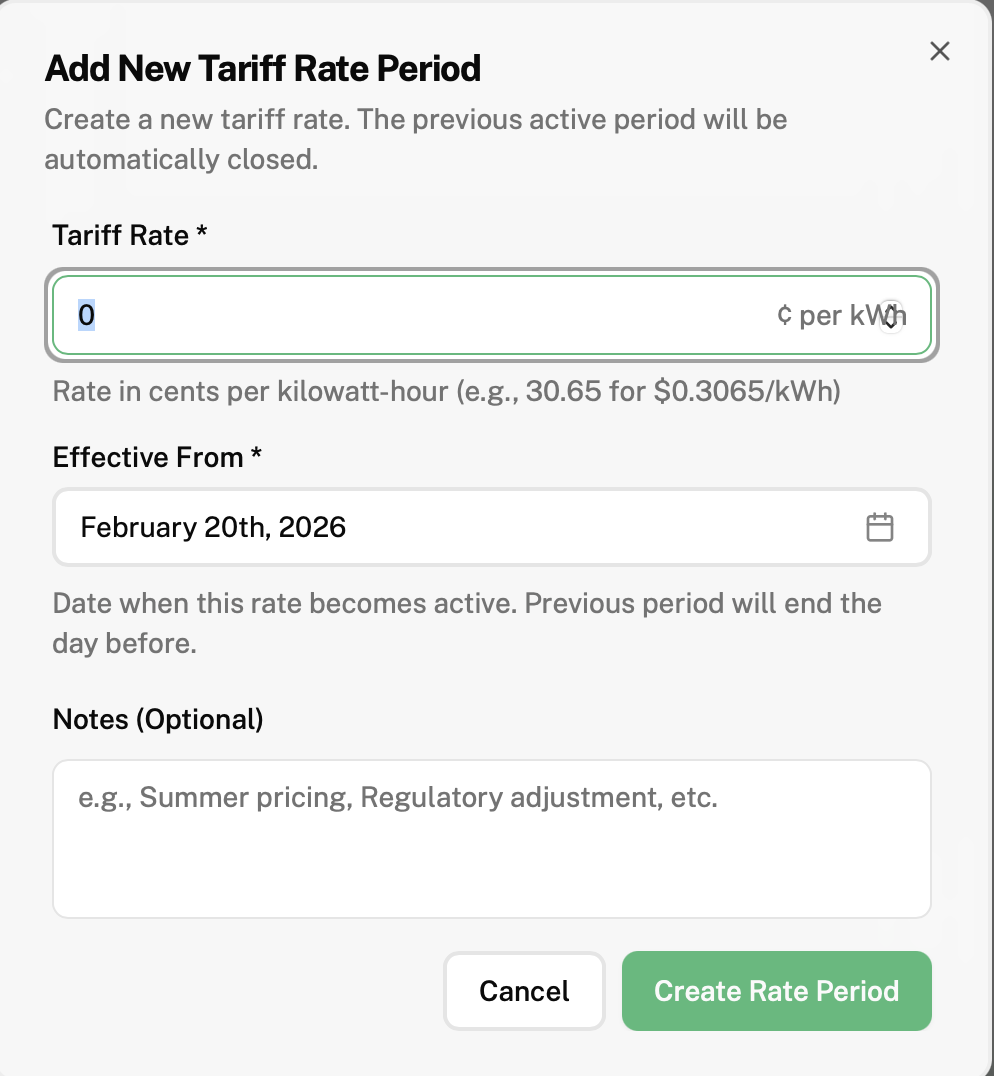Decrease tariff rate with the down stepper arrow
994x1076 pixels.
pos(891,323)
